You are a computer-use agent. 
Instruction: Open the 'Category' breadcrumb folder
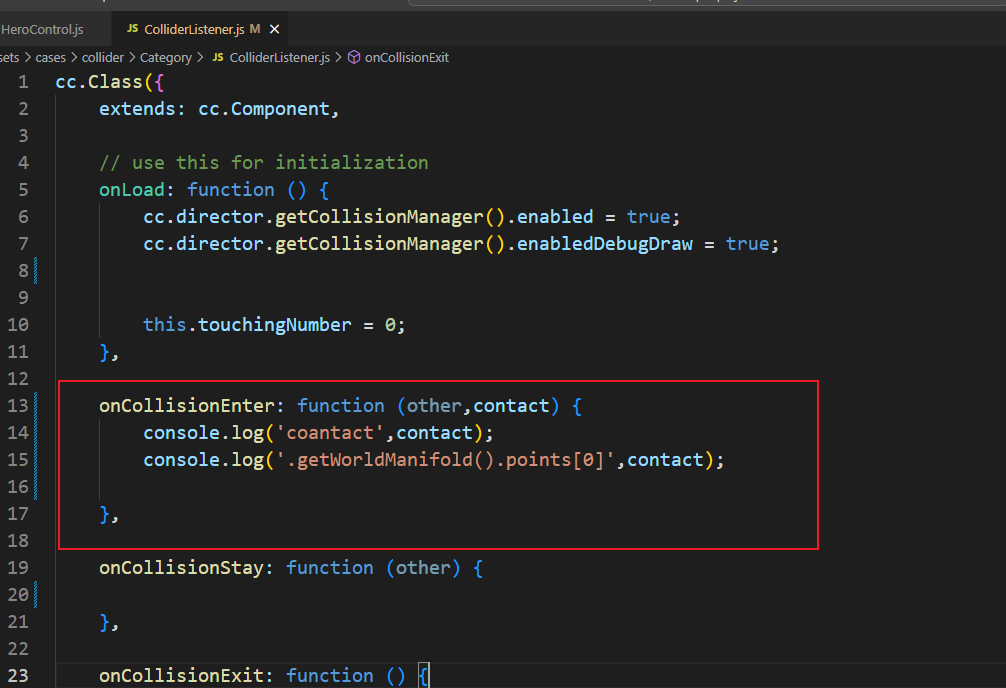(166, 58)
